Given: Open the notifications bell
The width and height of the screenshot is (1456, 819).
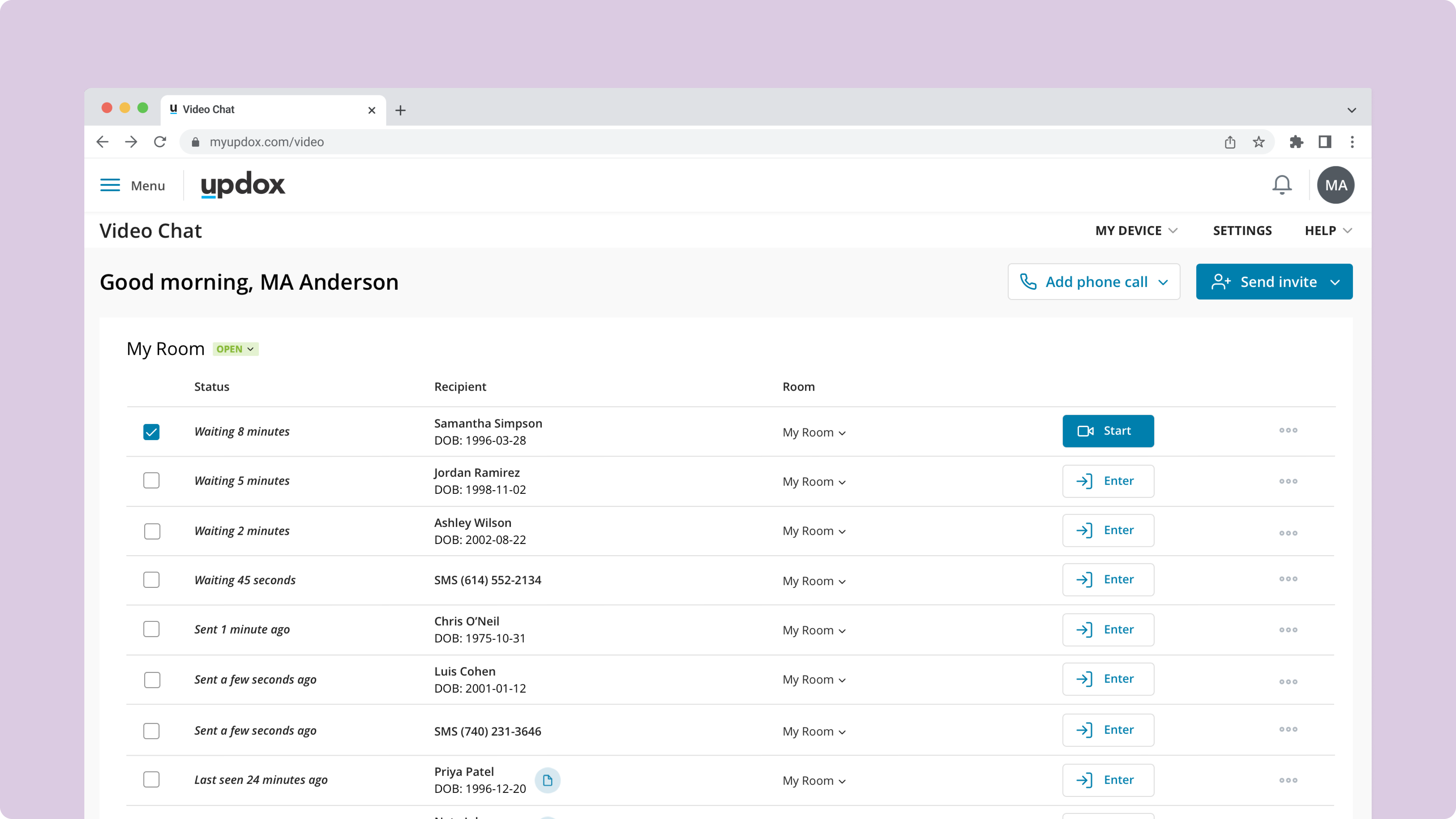Looking at the screenshot, I should click(1281, 185).
